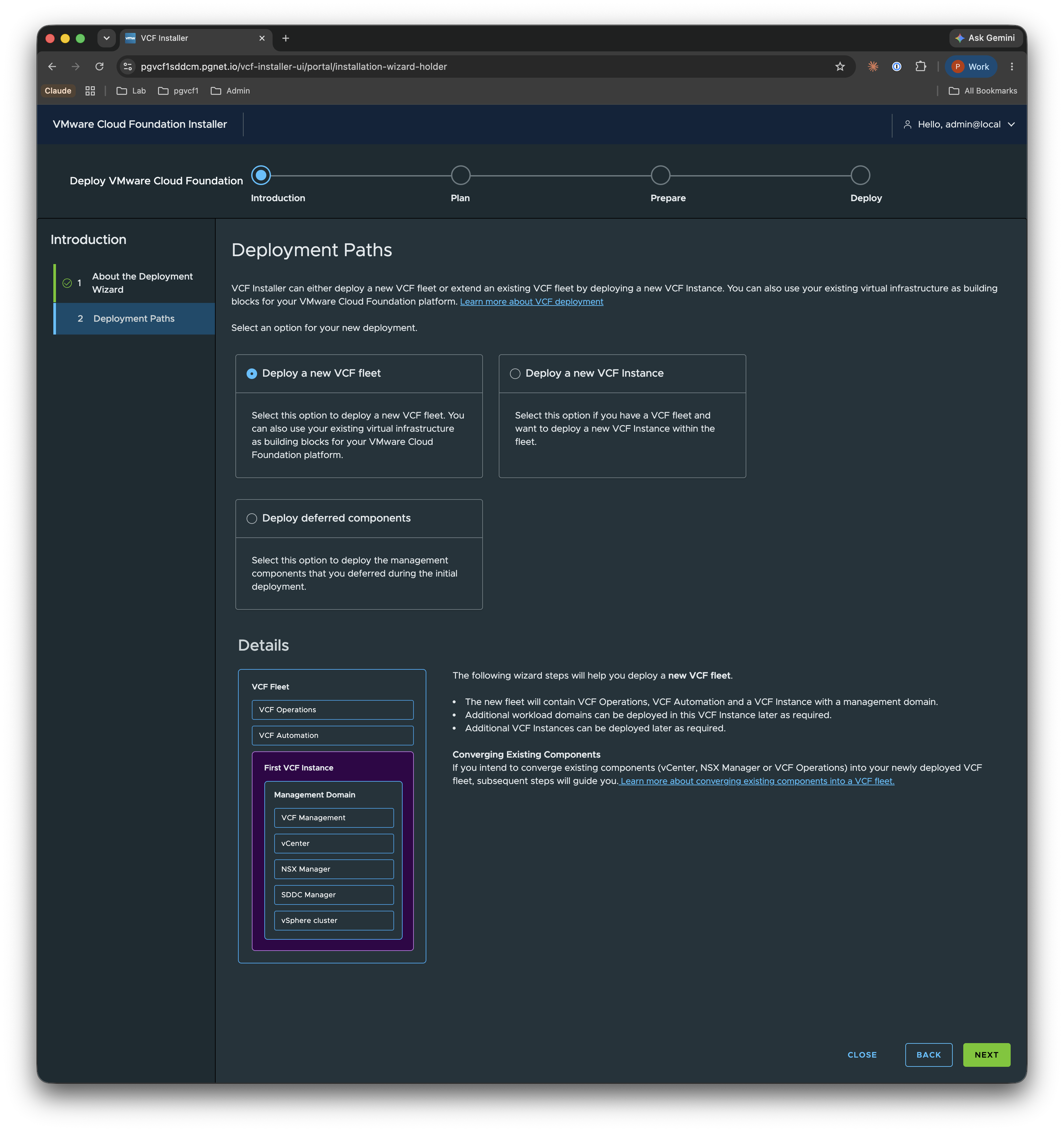View site information icon in address bar
The width and height of the screenshot is (1064, 1132).
pyautogui.click(x=128, y=67)
